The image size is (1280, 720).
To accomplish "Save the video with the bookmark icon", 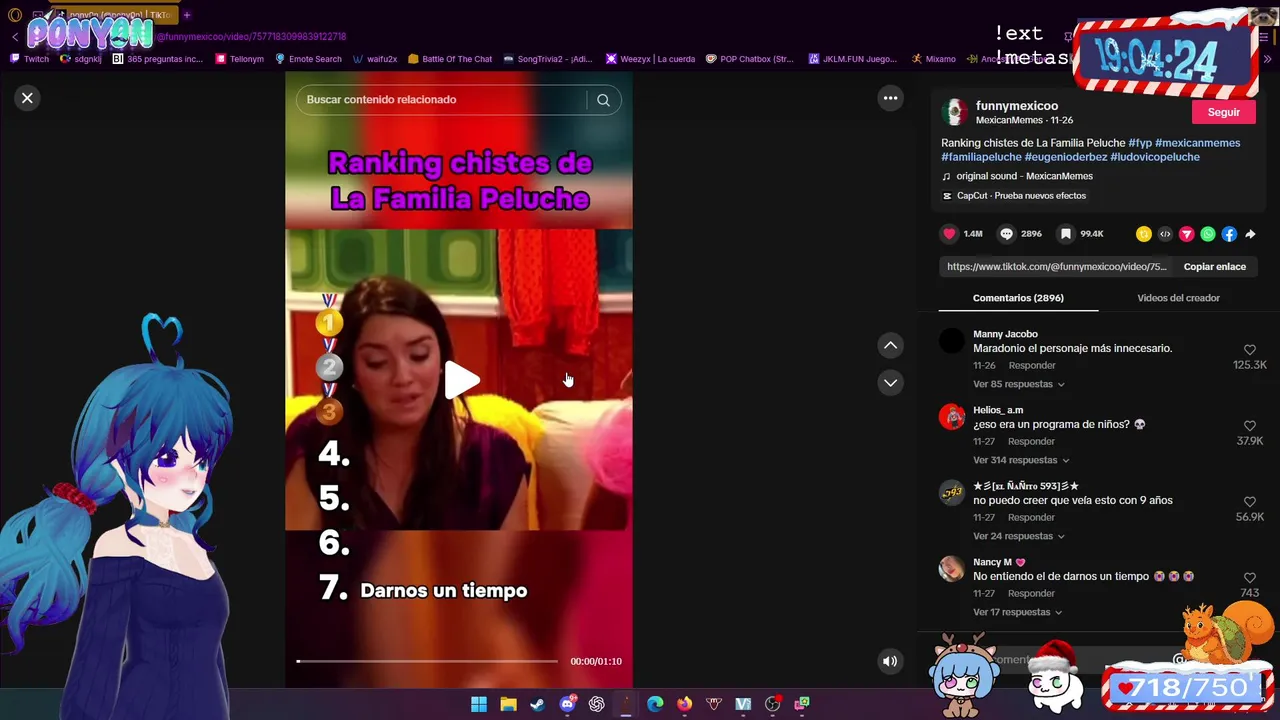I will (x=1066, y=234).
